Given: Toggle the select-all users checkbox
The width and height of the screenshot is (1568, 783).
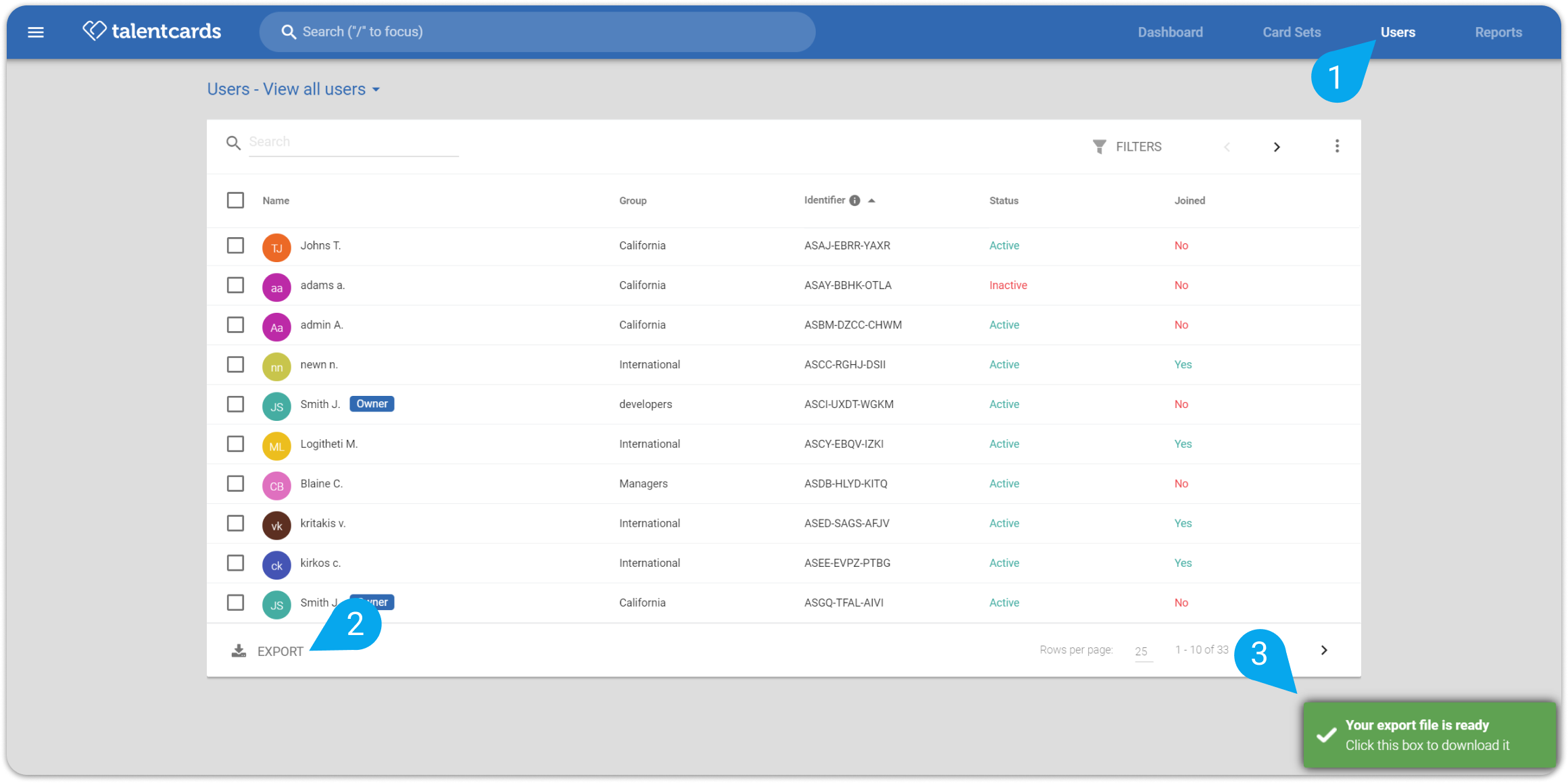Looking at the screenshot, I should tap(235, 201).
